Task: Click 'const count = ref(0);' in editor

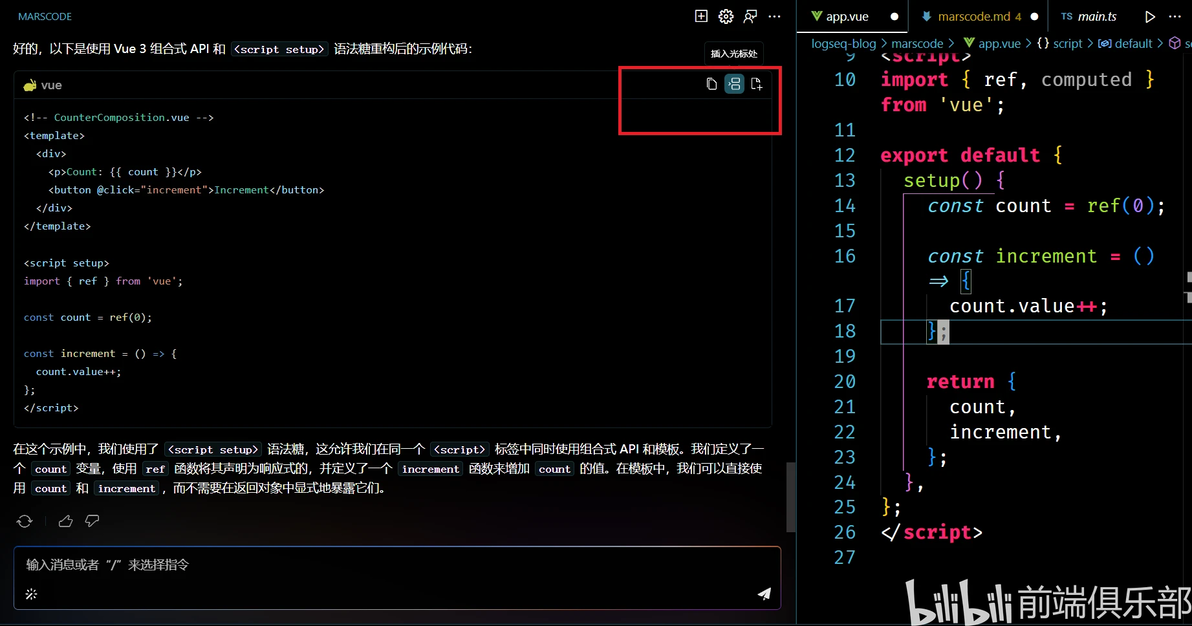Action: pyautogui.click(x=1046, y=206)
